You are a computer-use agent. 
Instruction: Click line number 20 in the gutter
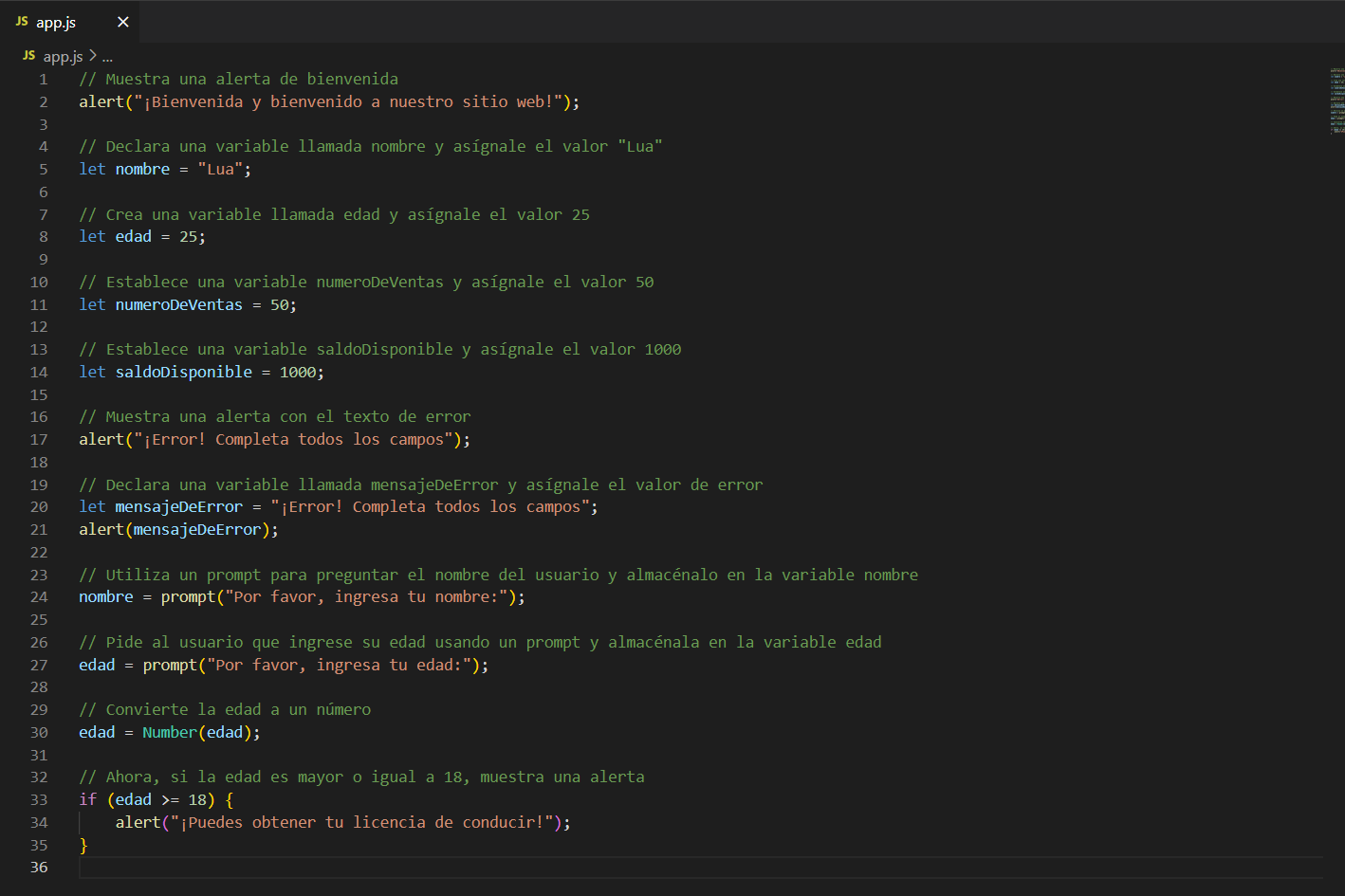coord(39,506)
